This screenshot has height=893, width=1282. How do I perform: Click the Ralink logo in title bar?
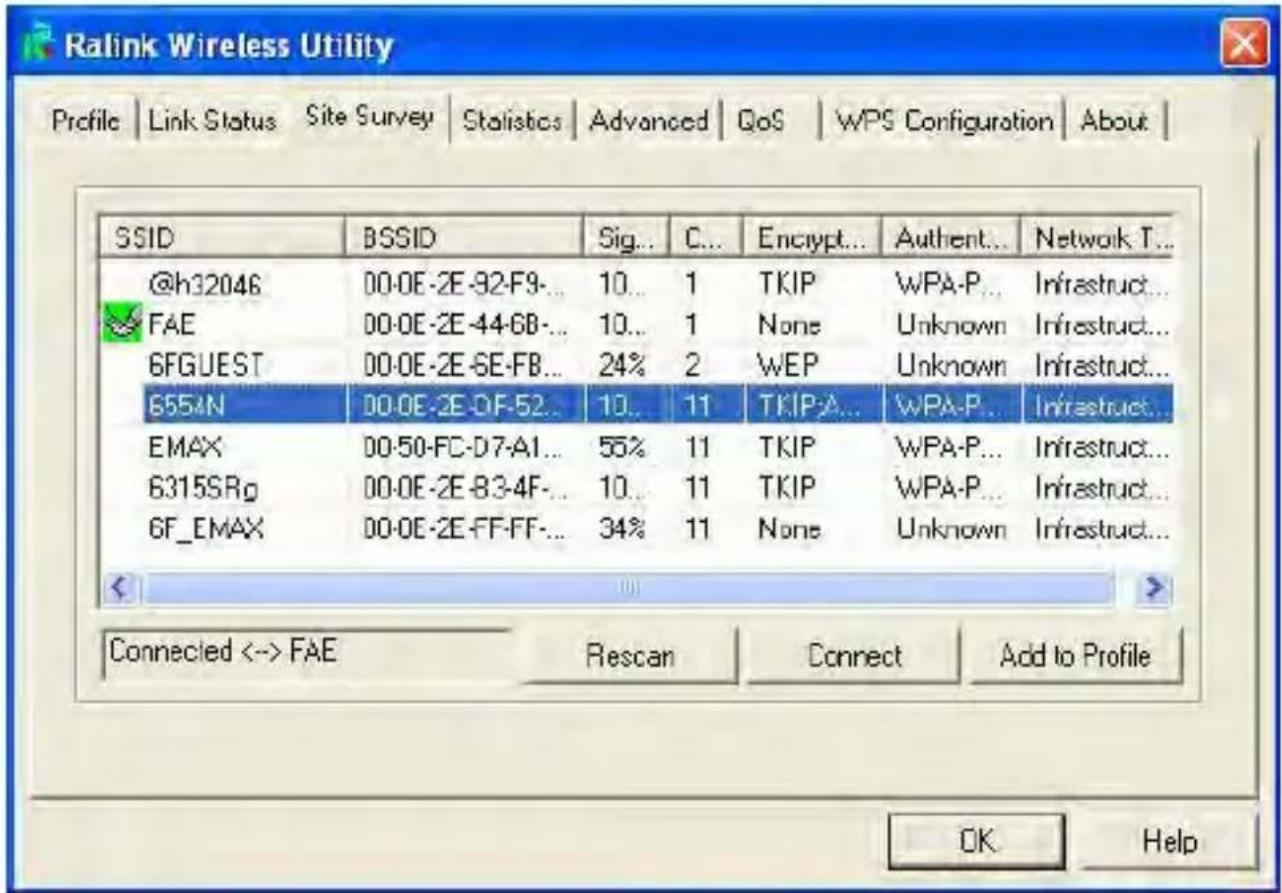click(36, 45)
